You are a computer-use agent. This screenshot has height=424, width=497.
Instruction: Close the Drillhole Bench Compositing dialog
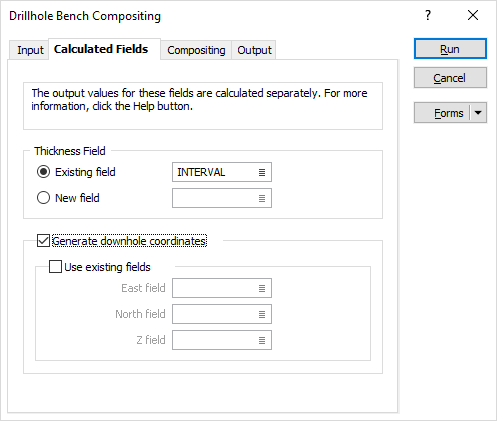tap(473, 15)
